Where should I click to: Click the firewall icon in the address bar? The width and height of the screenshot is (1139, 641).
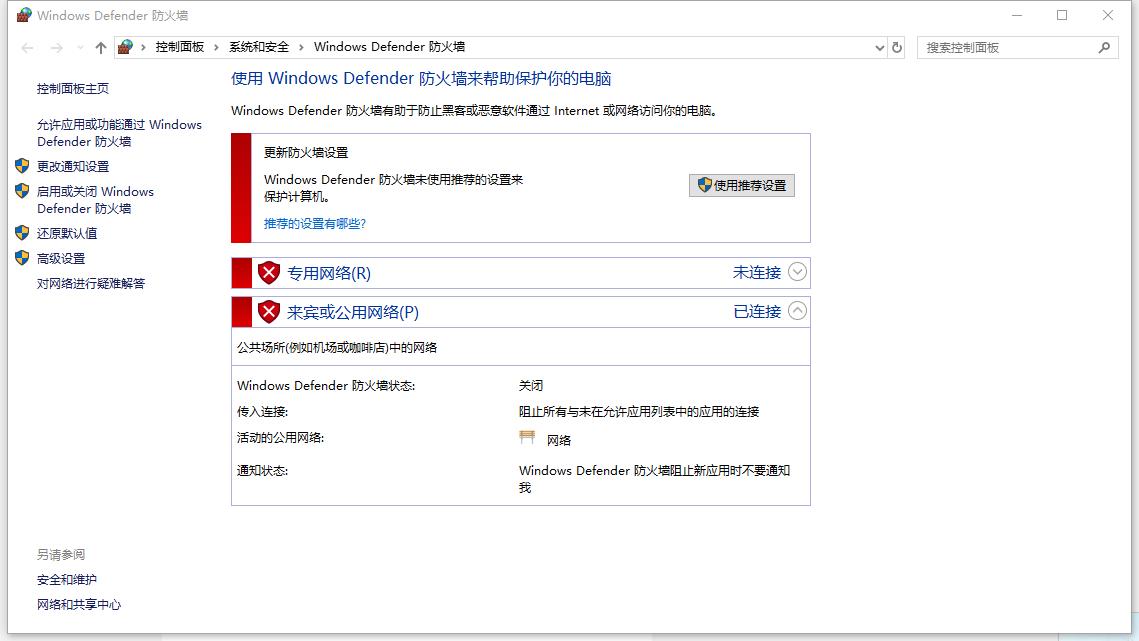(x=125, y=47)
